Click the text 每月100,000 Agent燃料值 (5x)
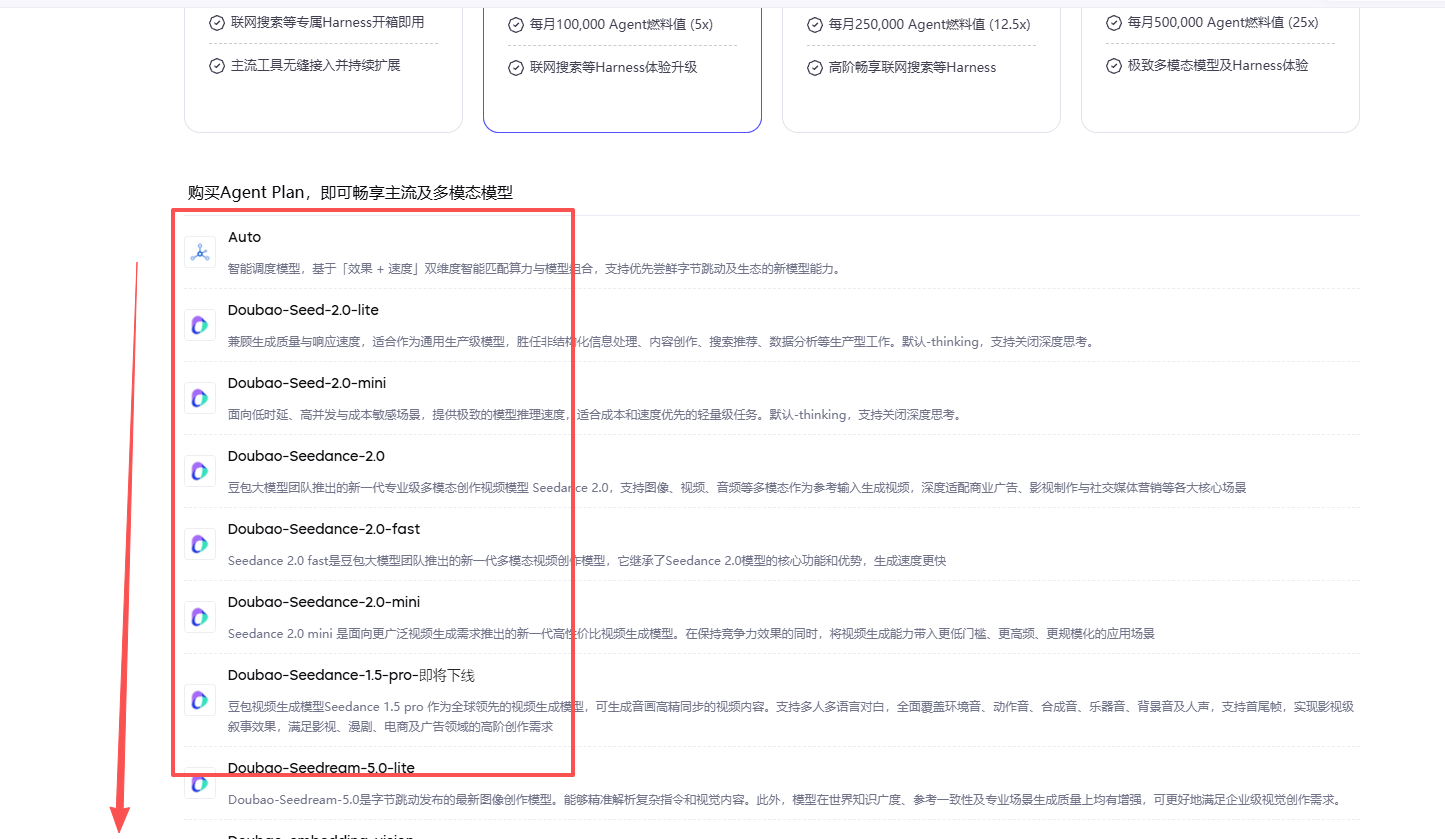1445x839 pixels. click(x=621, y=25)
